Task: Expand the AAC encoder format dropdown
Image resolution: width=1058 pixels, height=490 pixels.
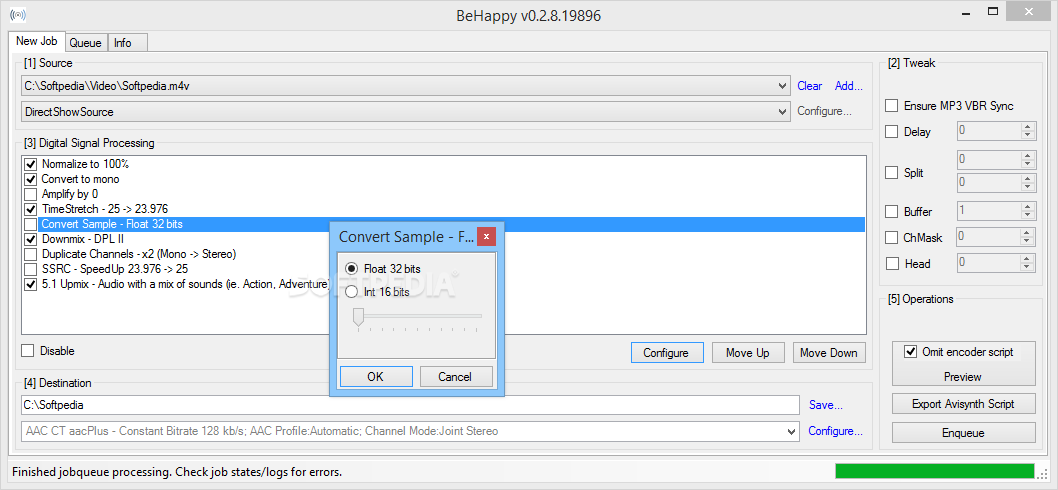Action: [x=792, y=431]
